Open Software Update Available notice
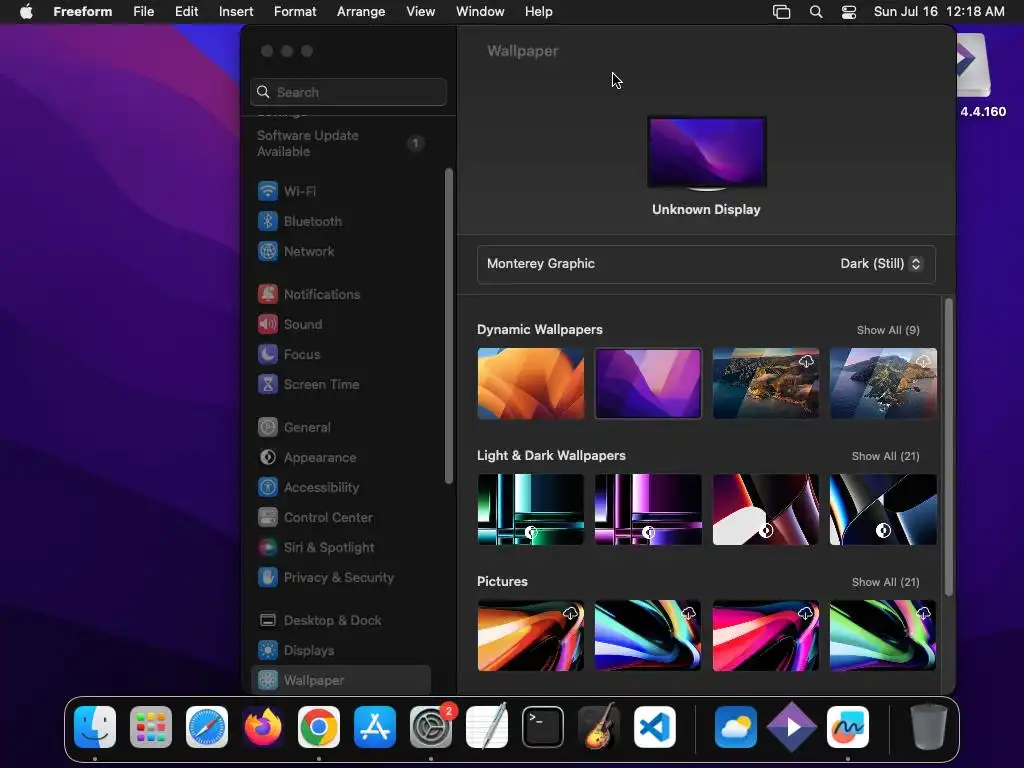This screenshot has width=1024, height=768. (340, 144)
